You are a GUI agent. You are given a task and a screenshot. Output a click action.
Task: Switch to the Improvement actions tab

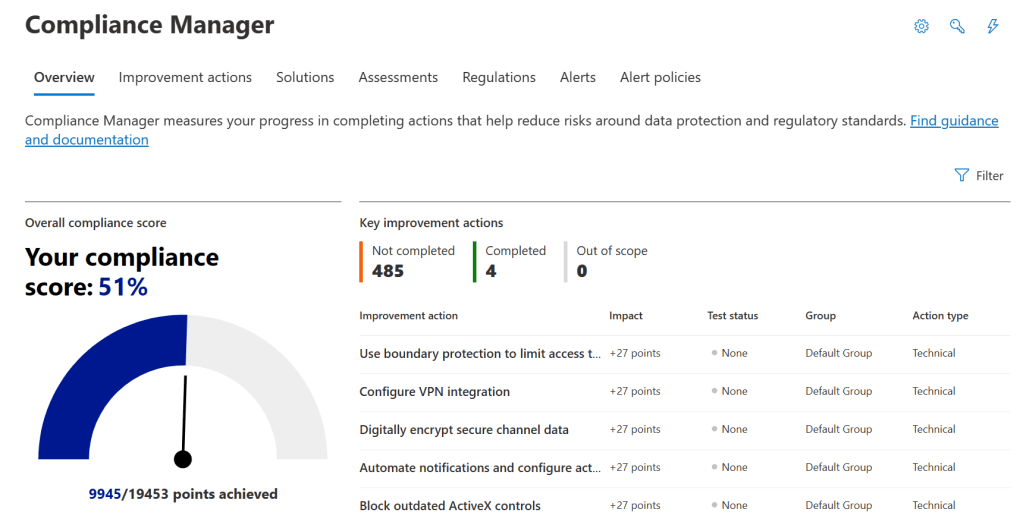point(185,77)
